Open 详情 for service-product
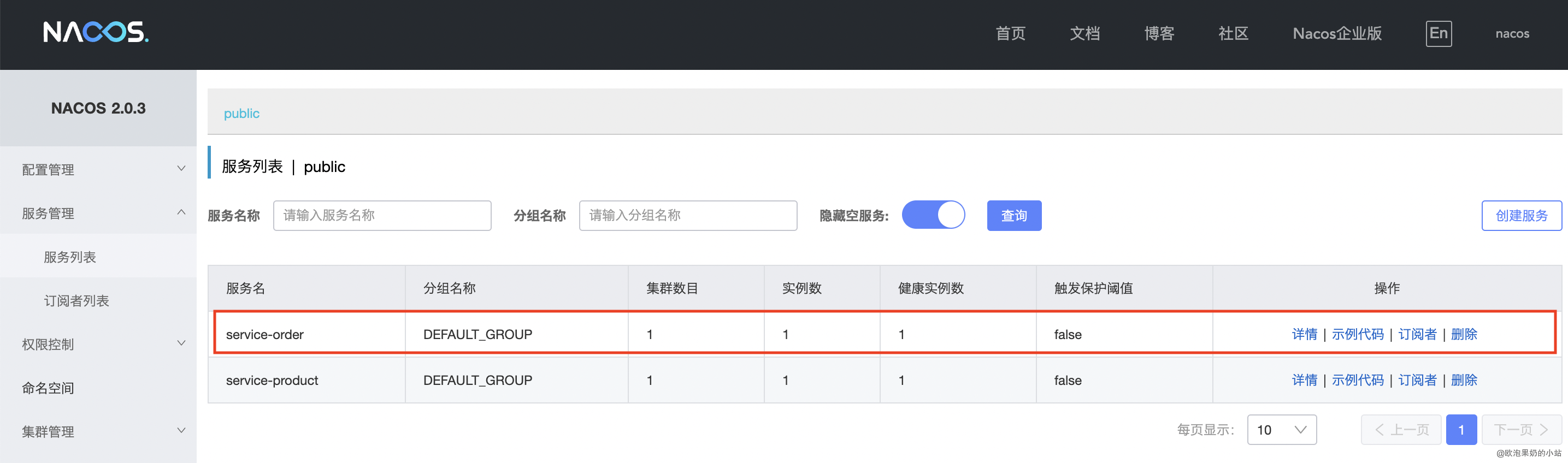The image size is (1568, 463). point(1305,380)
